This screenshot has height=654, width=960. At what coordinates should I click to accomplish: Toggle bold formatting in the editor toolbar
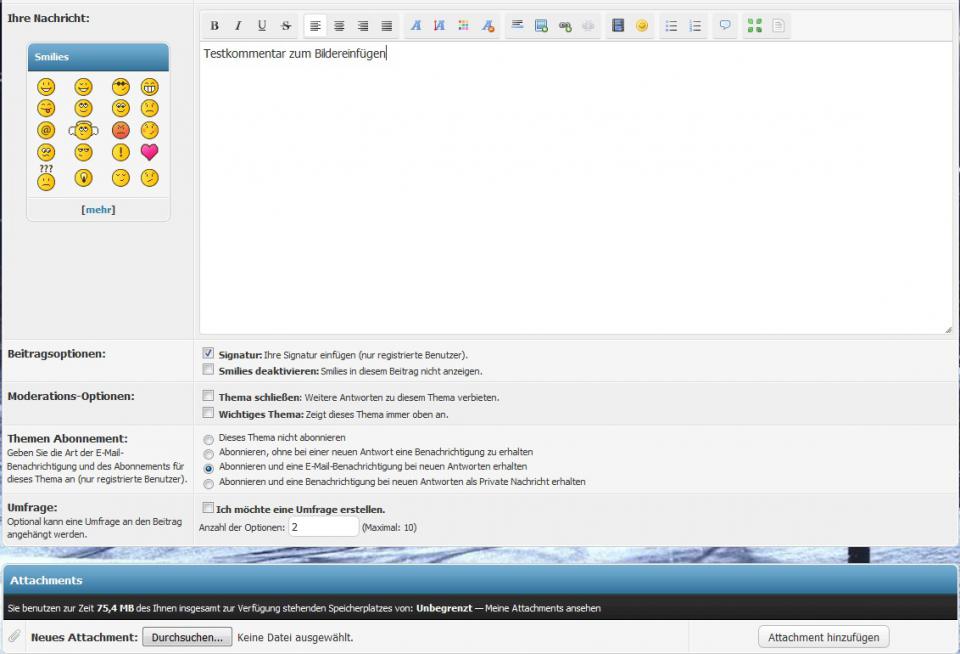[214, 26]
